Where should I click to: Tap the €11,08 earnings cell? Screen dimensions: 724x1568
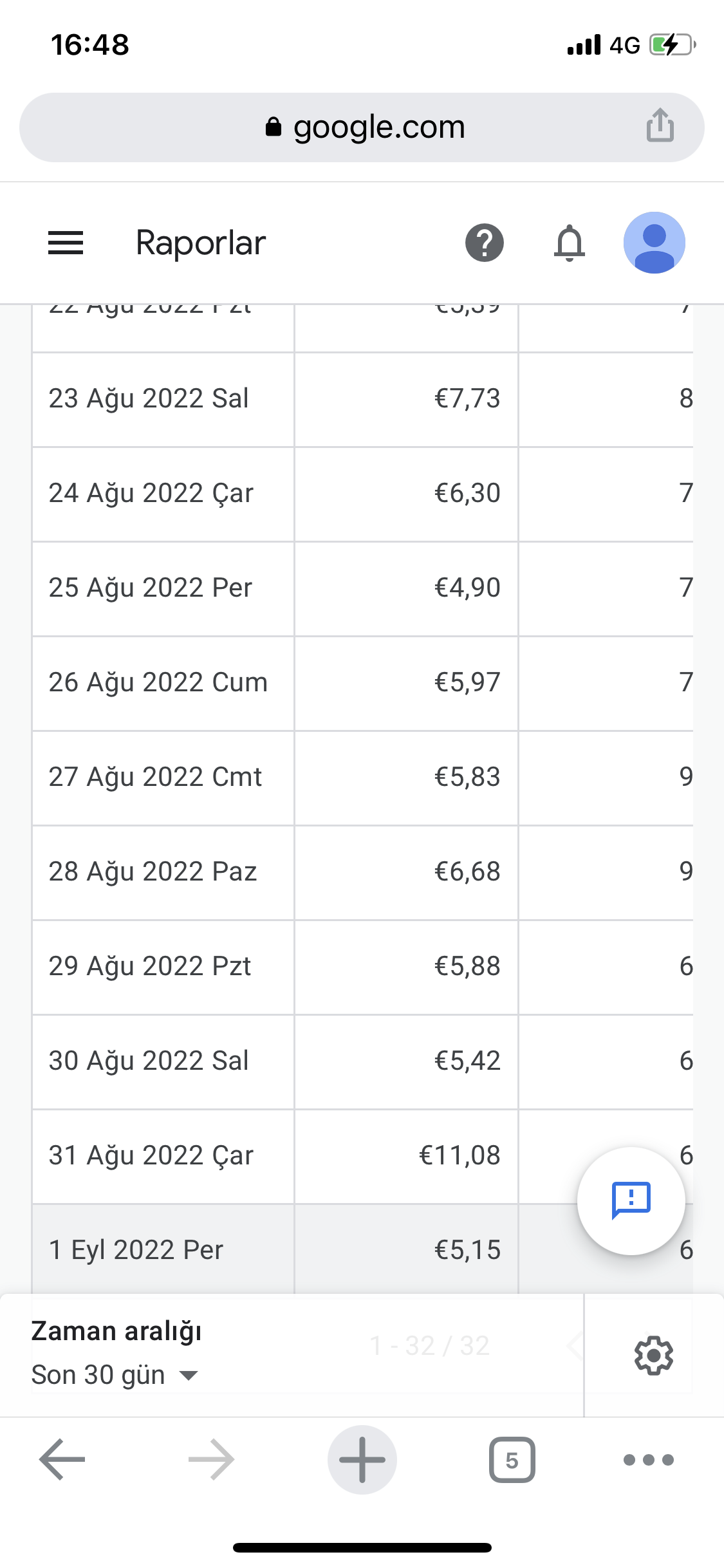(x=406, y=1156)
